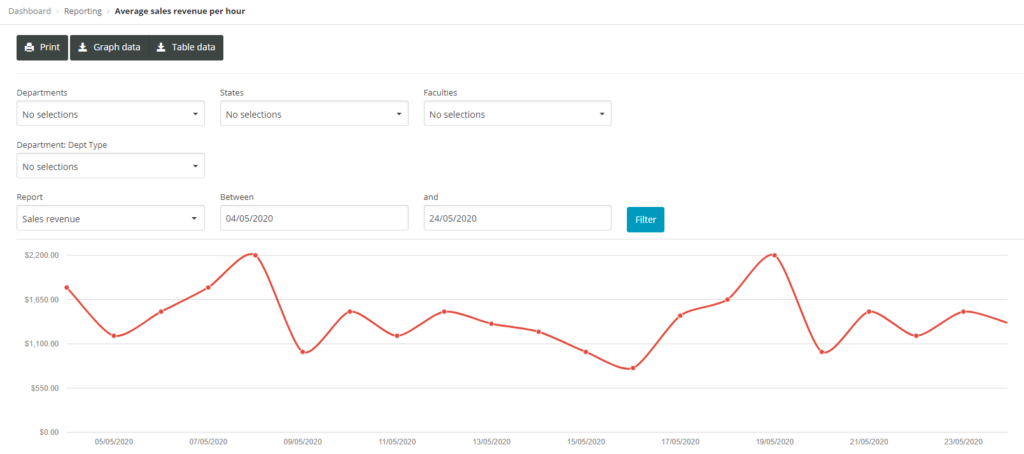Click the download icon for Graph data
This screenshot has width=1024, height=454.
(82, 48)
